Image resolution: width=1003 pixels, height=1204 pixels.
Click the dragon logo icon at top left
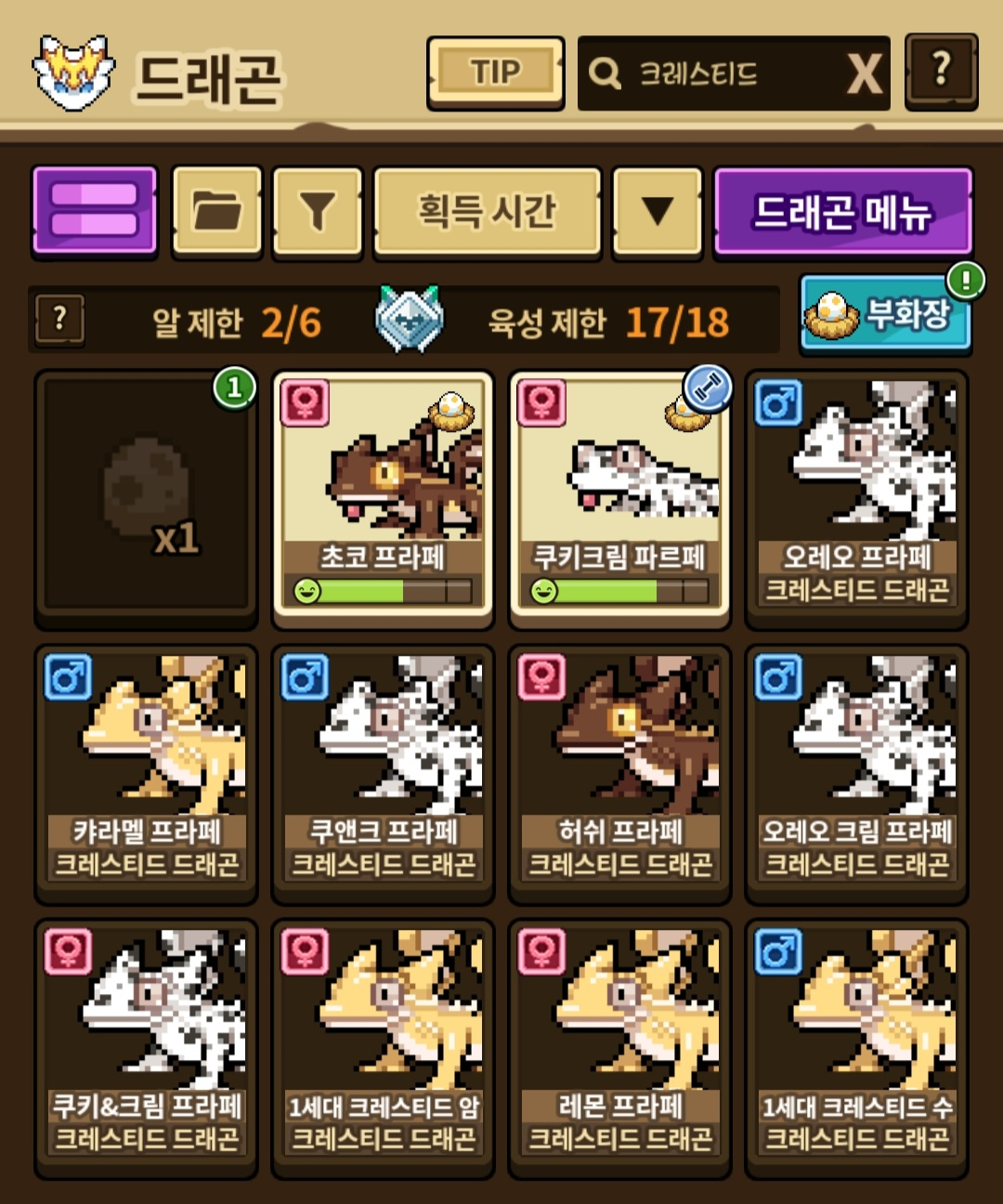(x=72, y=73)
